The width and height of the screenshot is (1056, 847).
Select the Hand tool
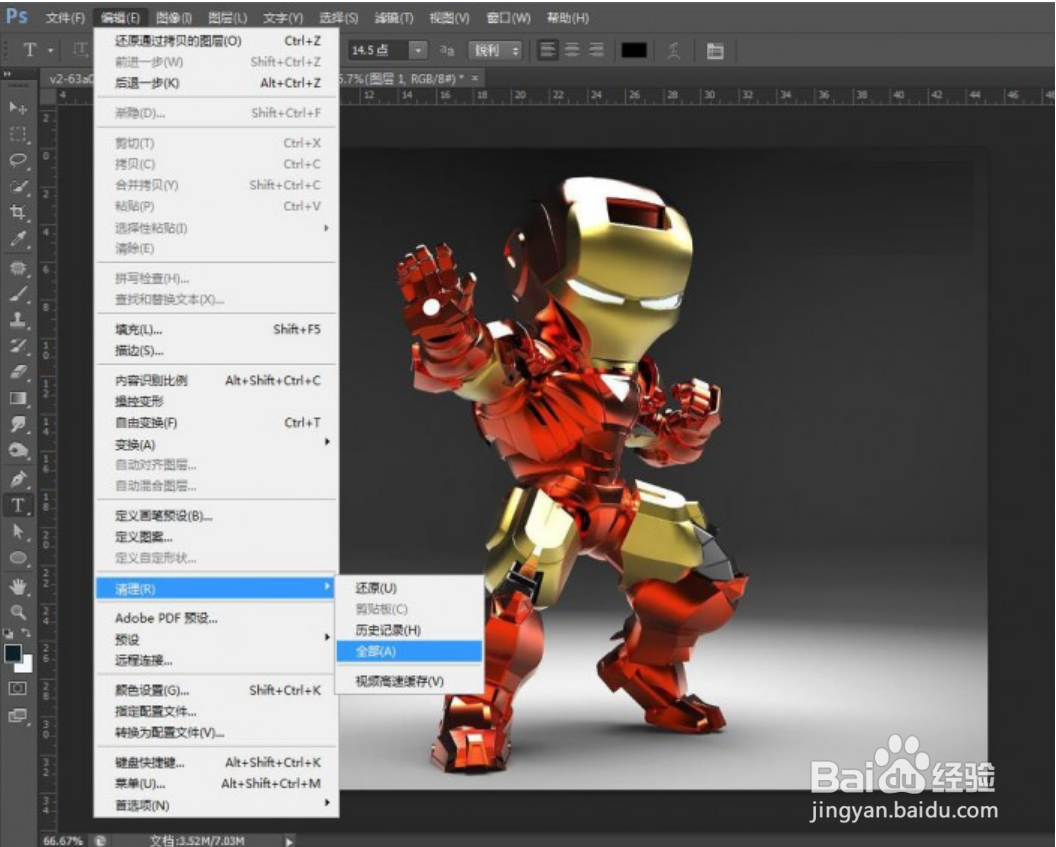(x=18, y=586)
